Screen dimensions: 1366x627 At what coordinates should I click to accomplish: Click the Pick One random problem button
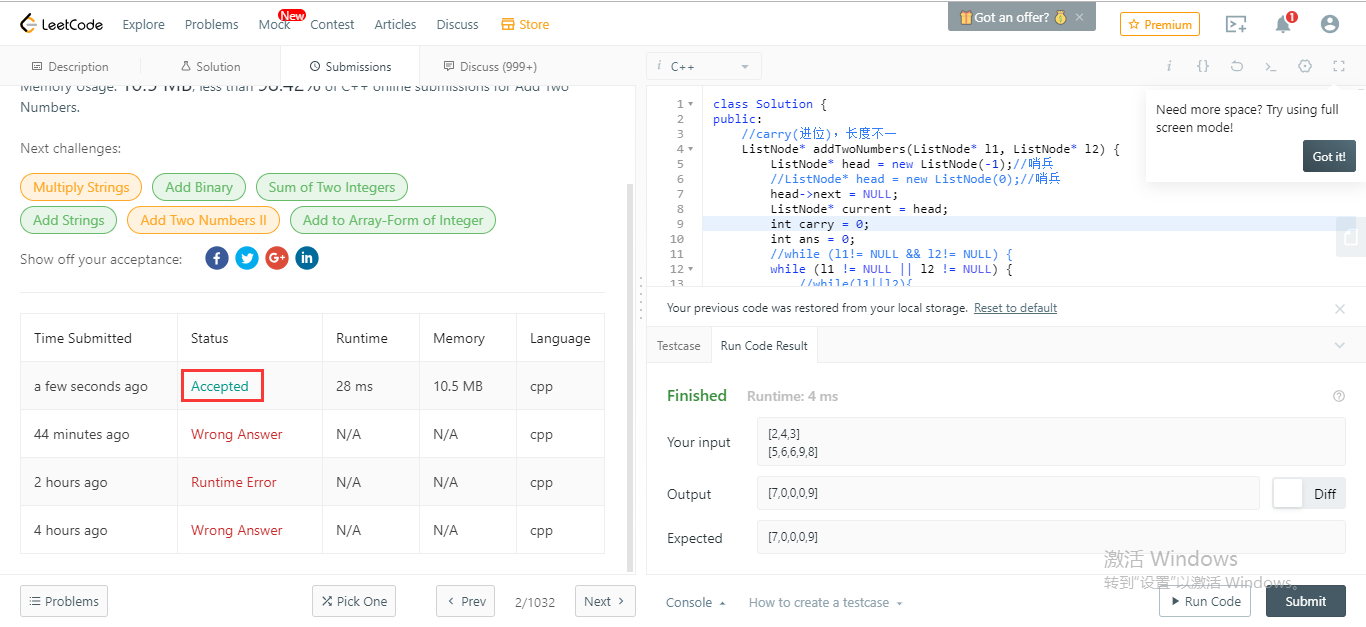pyautogui.click(x=354, y=601)
